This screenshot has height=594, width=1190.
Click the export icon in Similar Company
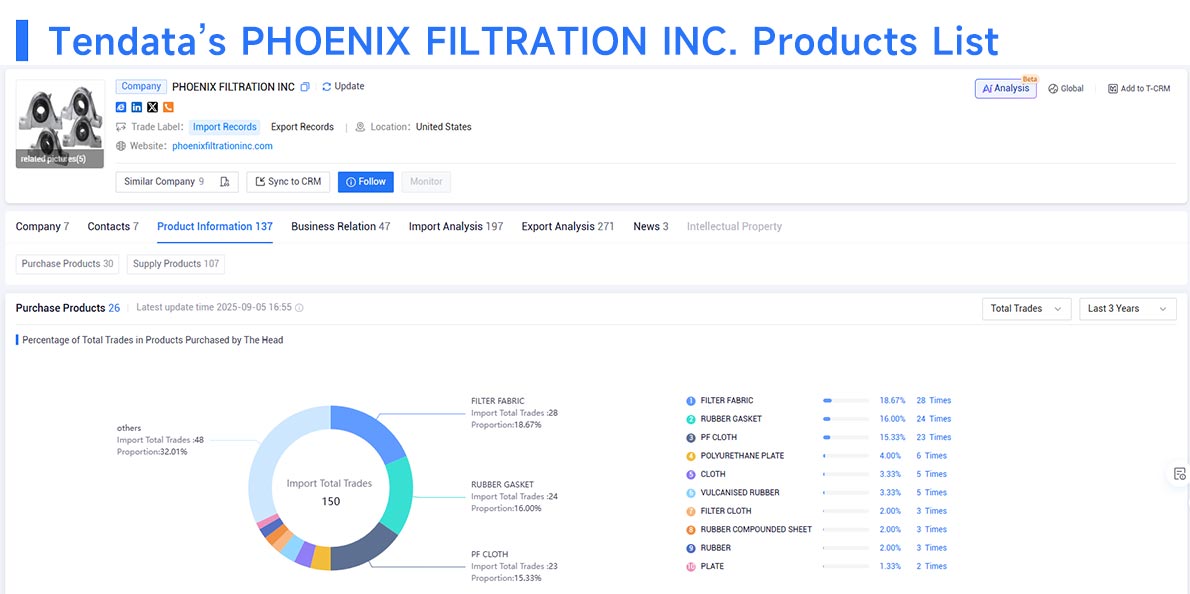pyautogui.click(x=225, y=182)
